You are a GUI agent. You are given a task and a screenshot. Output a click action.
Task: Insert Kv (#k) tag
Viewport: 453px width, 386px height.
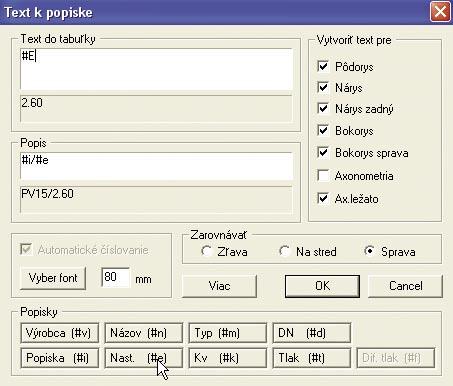pos(228,358)
